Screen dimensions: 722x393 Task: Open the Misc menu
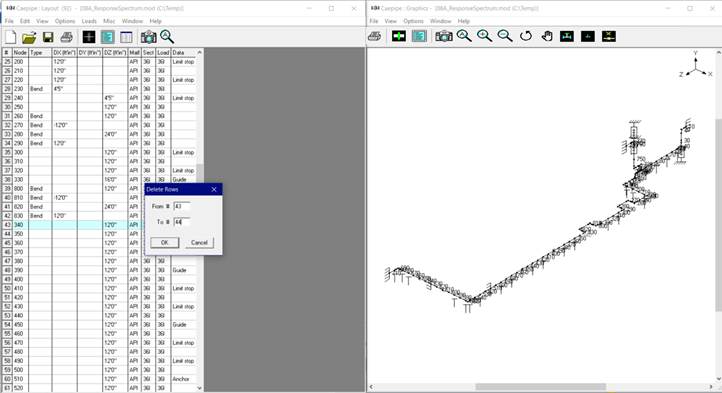[x=109, y=21]
